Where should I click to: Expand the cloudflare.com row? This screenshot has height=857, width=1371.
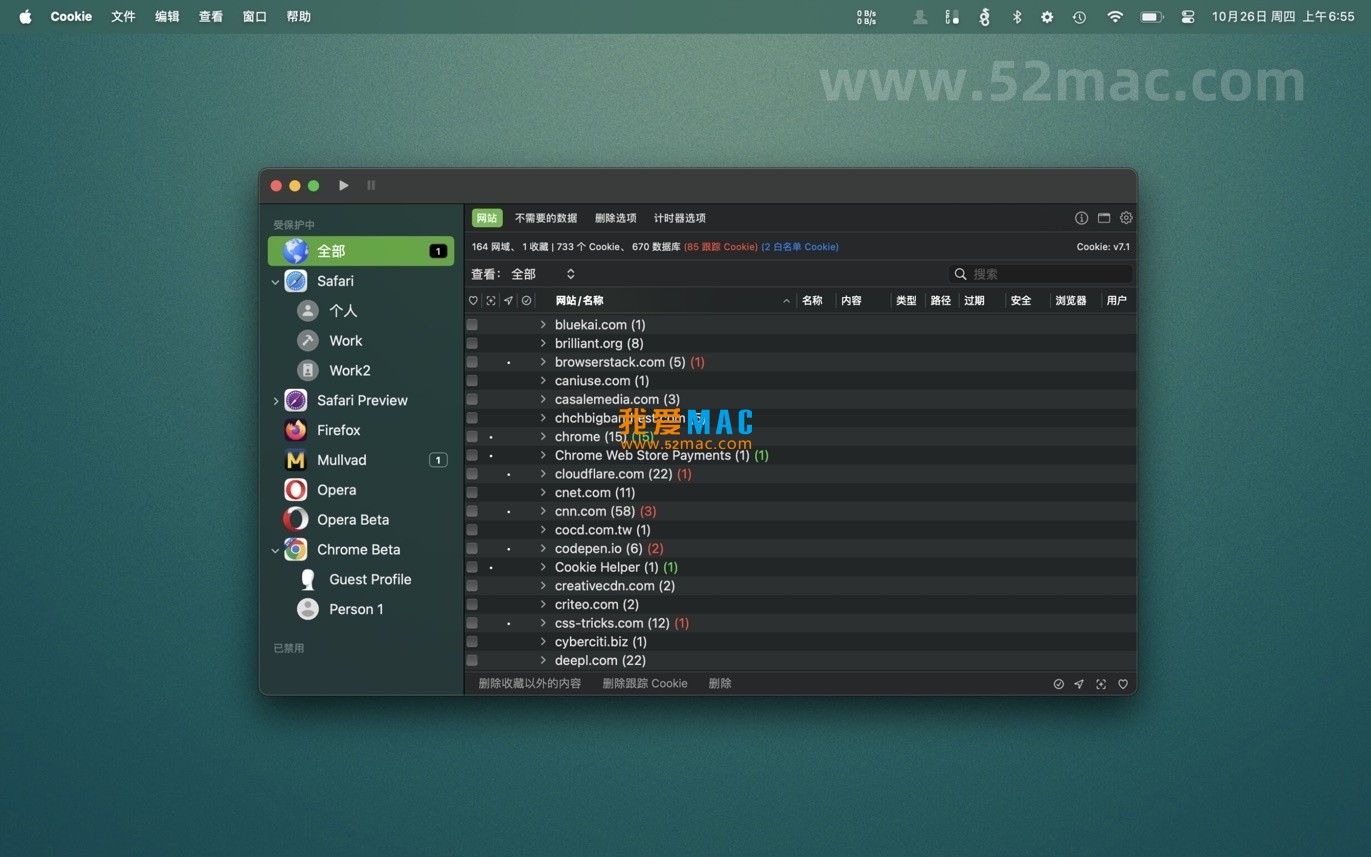[543, 474]
